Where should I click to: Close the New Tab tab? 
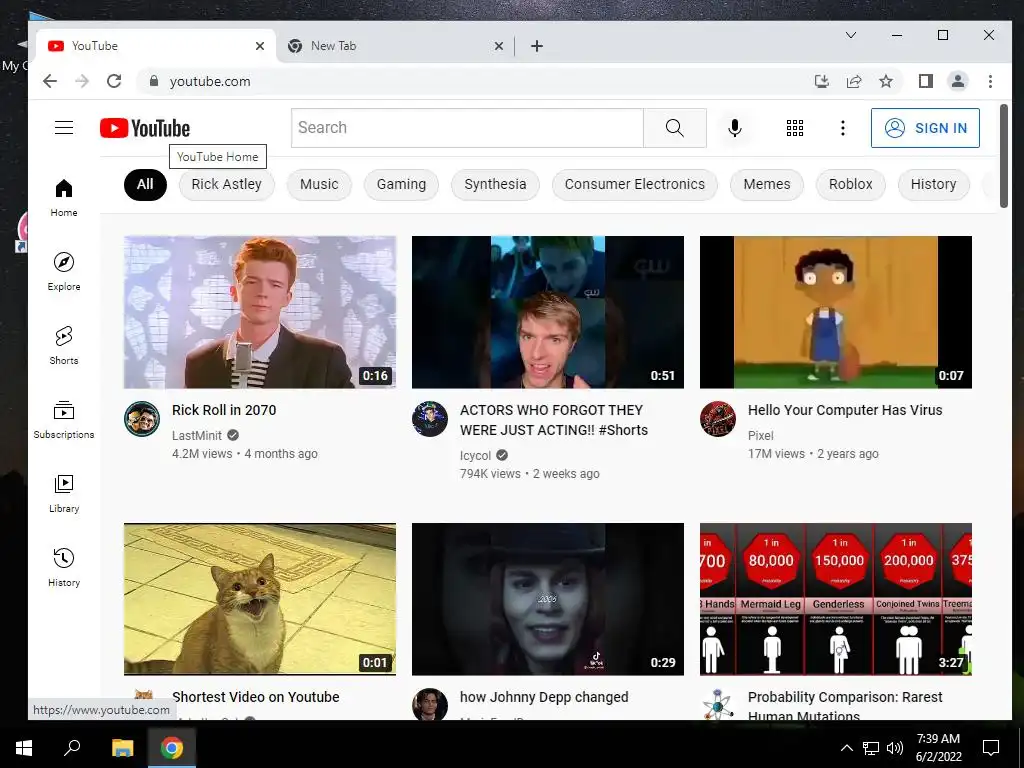point(498,46)
